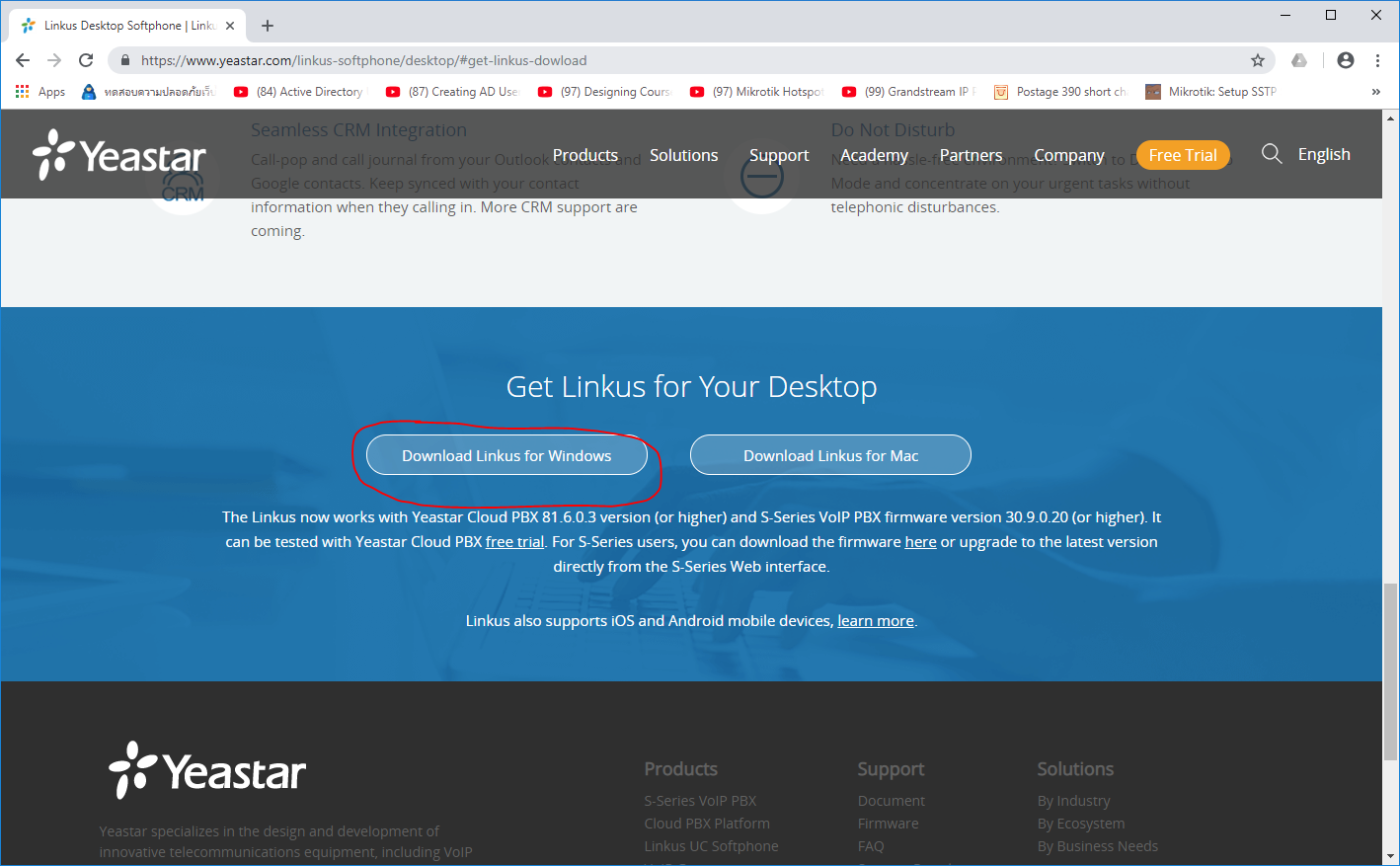
Task: Open the Thai-titled bookmark
Action: (148, 92)
